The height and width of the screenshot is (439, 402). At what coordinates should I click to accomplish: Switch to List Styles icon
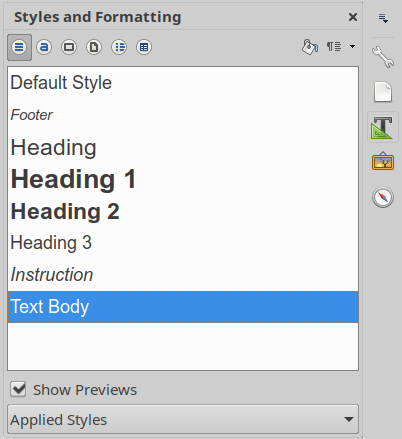coord(119,47)
